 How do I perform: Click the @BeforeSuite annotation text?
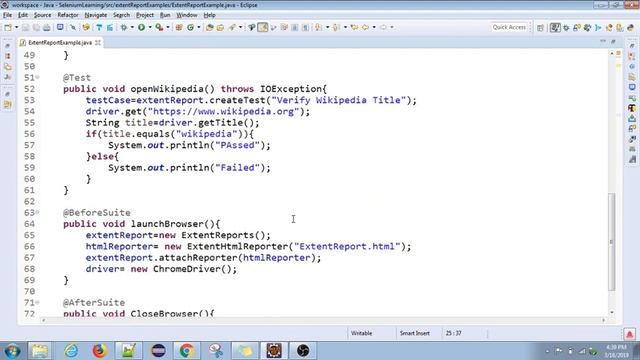(97, 212)
